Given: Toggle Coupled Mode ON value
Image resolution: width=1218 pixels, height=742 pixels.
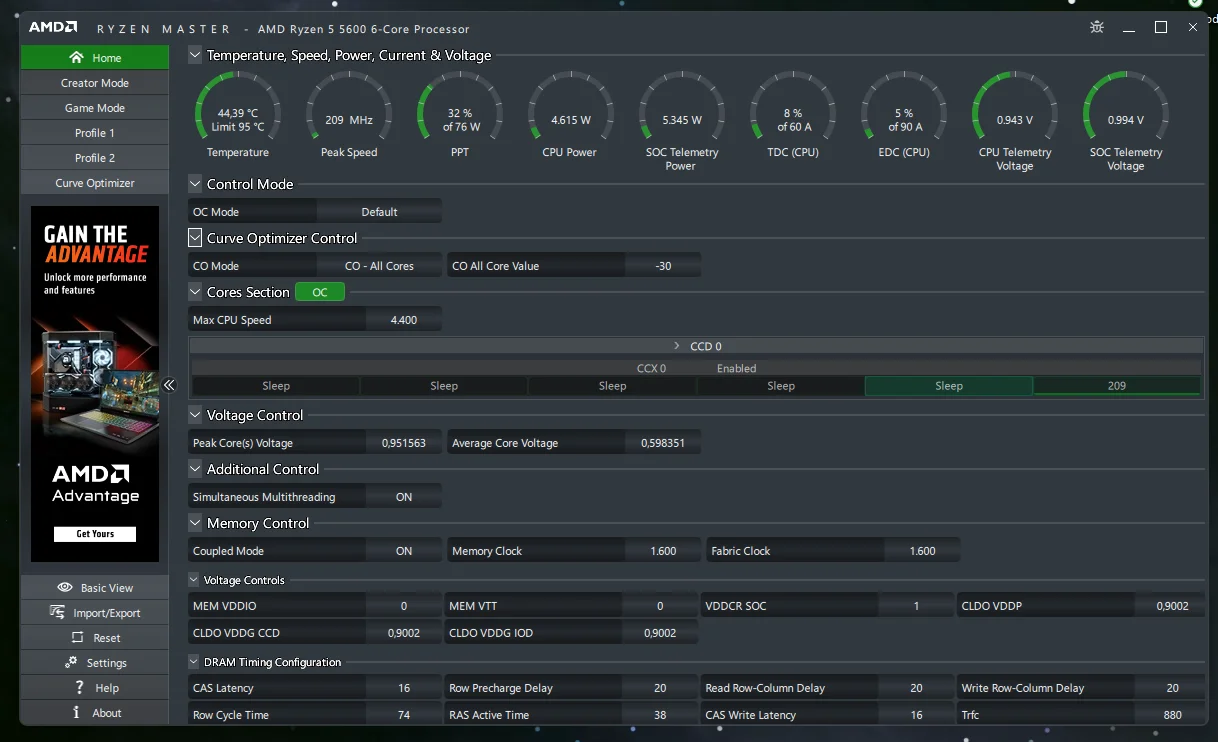Looking at the screenshot, I should click(404, 551).
